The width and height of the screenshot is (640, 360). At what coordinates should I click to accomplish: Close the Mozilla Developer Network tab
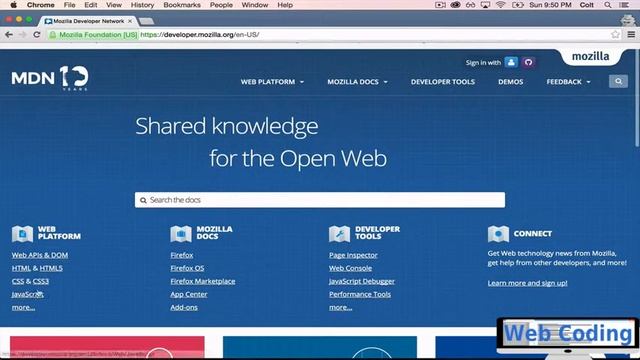130,21
